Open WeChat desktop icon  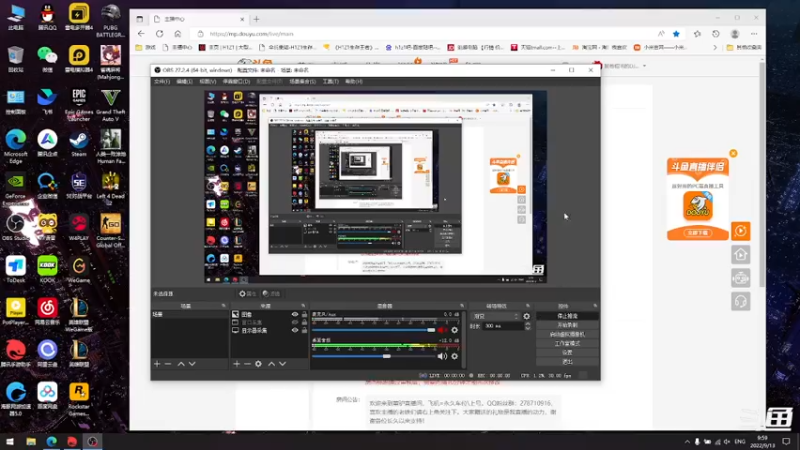pyautogui.click(x=47, y=59)
